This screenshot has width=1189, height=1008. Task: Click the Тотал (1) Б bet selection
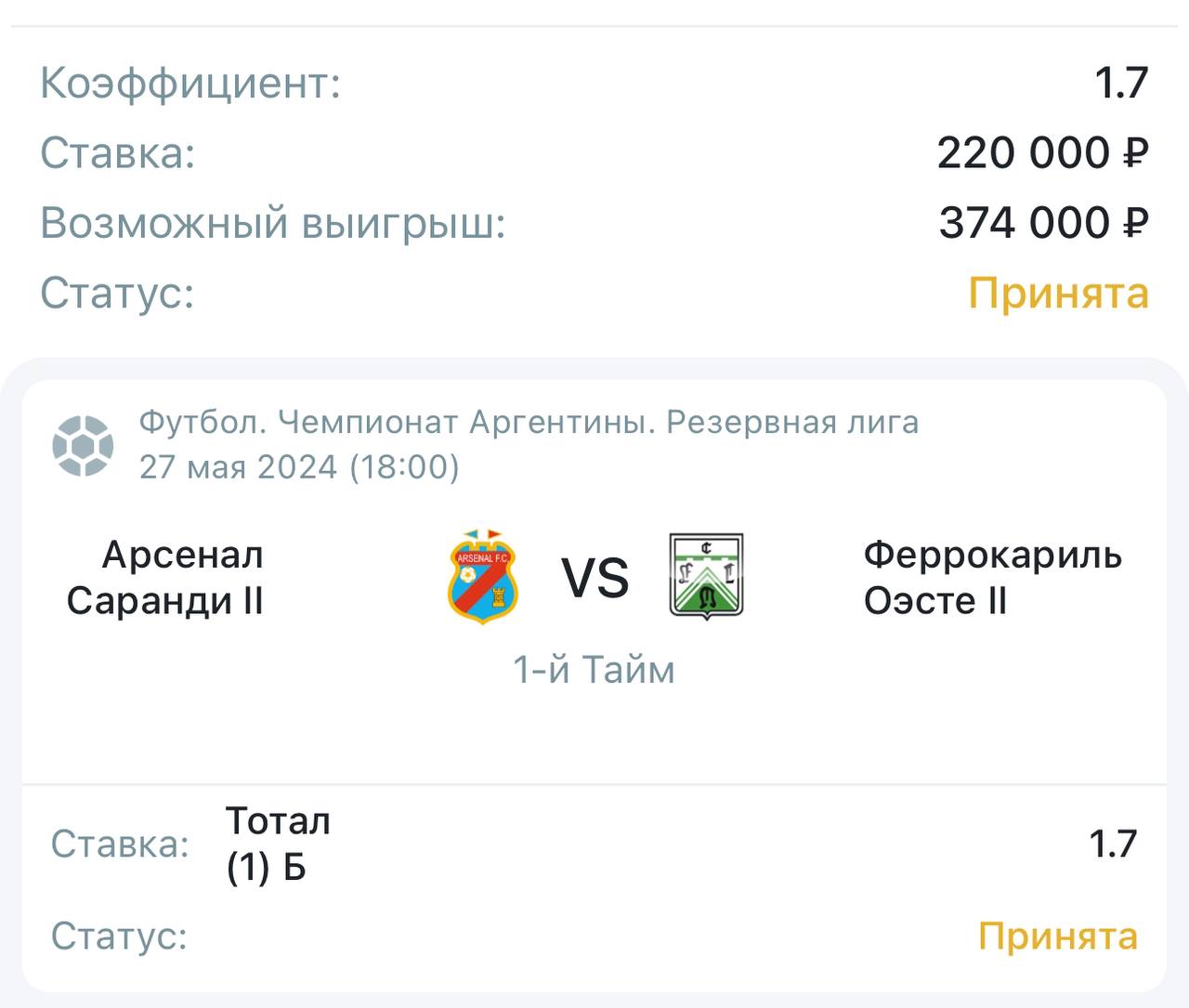[x=278, y=844]
